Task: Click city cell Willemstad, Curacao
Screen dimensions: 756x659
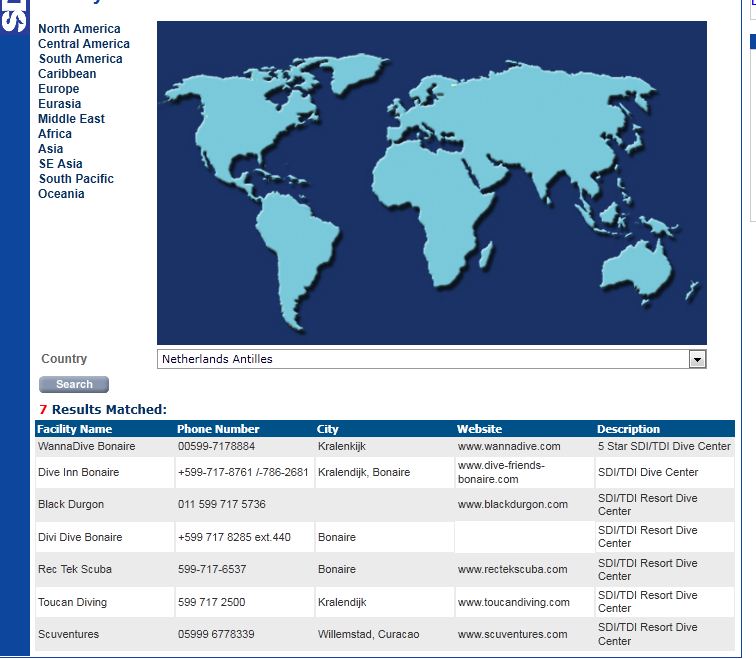Action: point(368,634)
